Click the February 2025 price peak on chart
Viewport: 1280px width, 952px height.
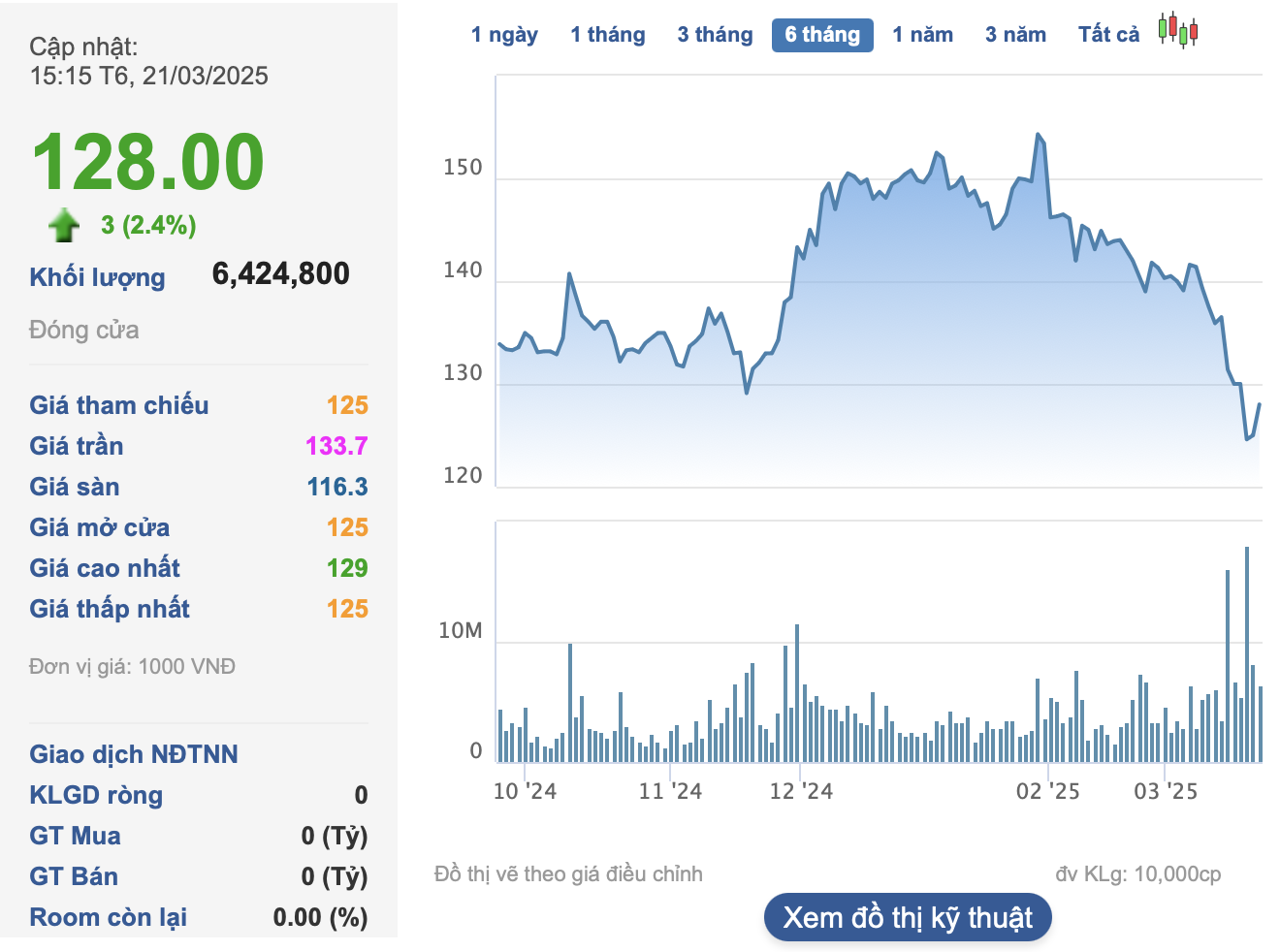(1038, 135)
